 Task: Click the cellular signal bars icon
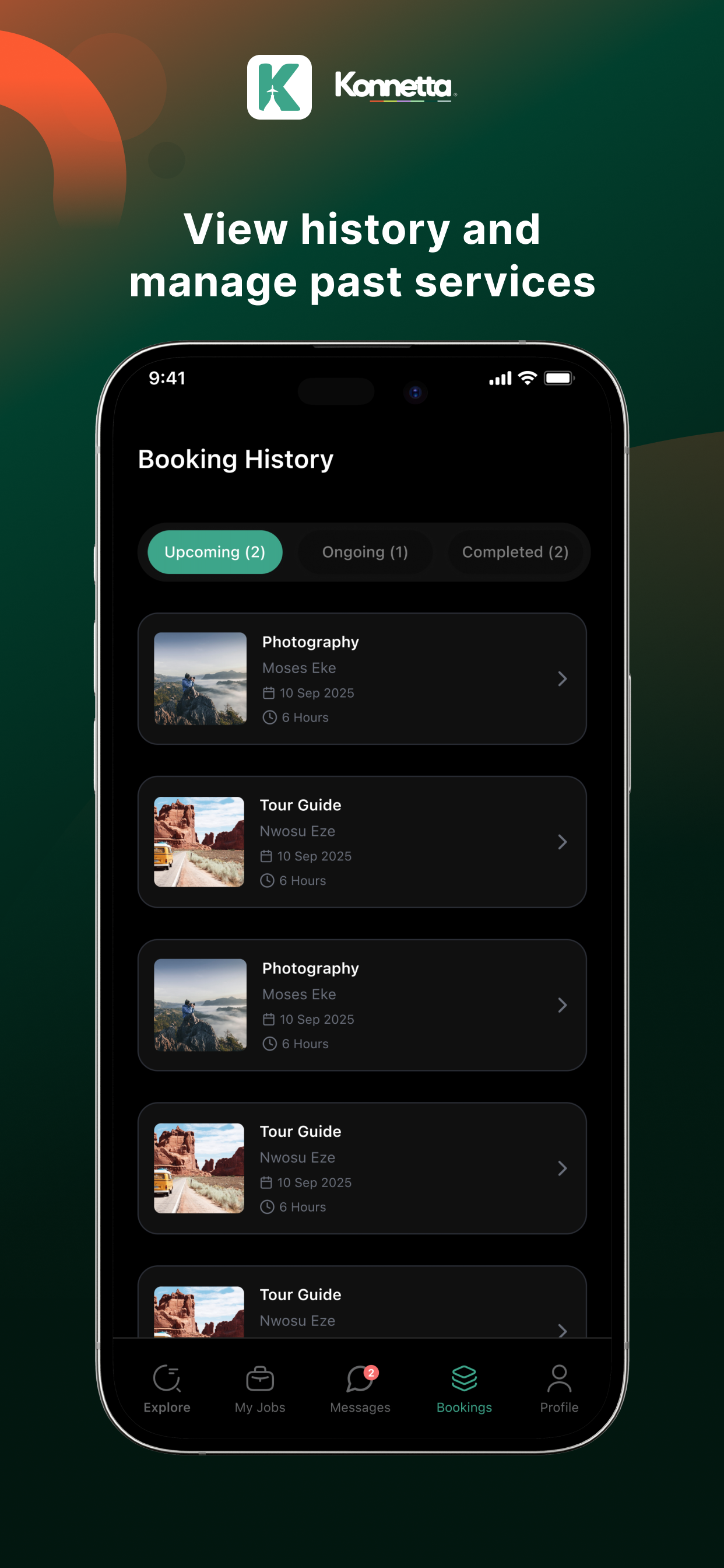click(x=500, y=379)
